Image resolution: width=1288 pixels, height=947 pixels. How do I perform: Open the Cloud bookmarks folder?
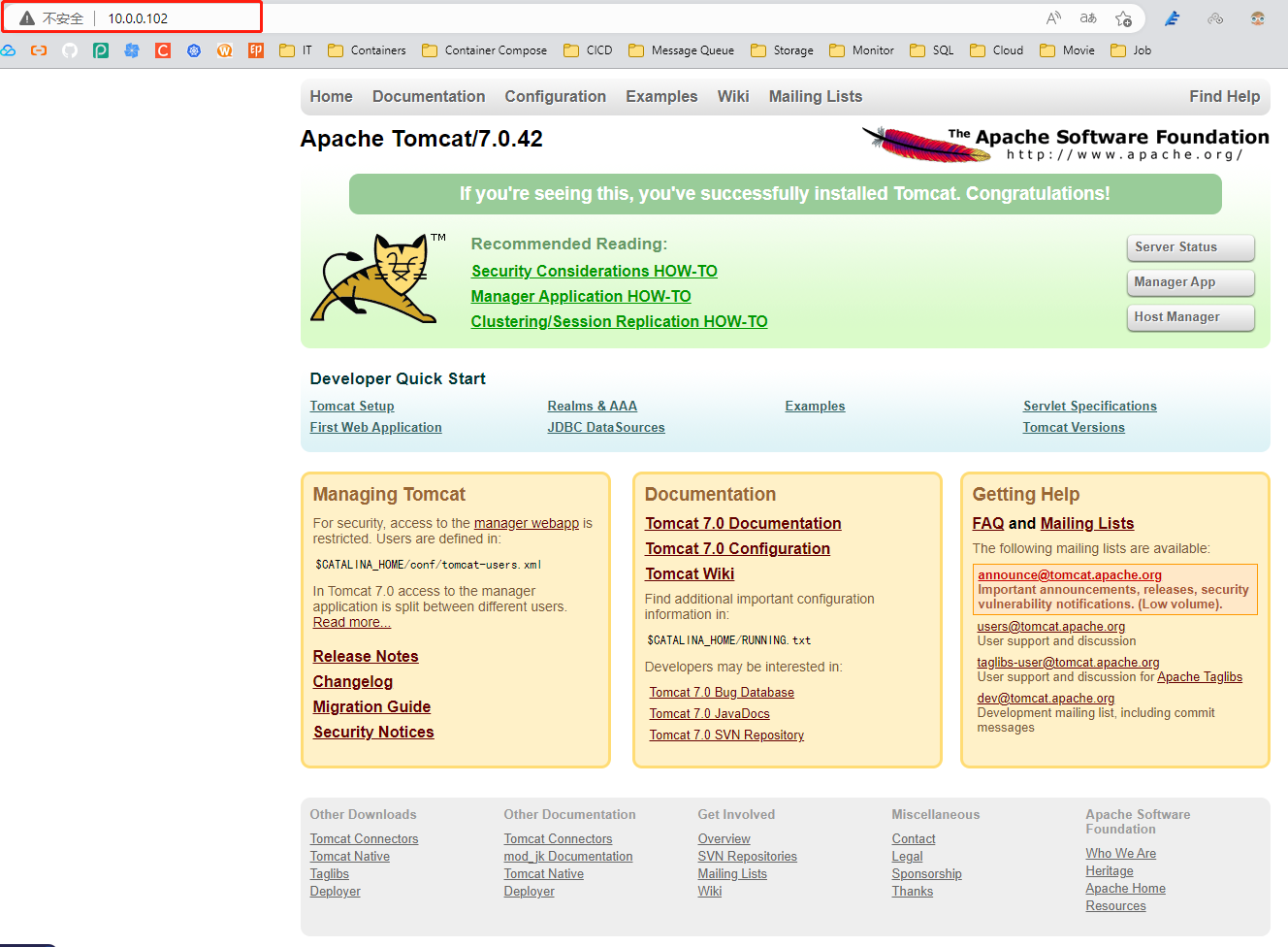coord(996,50)
